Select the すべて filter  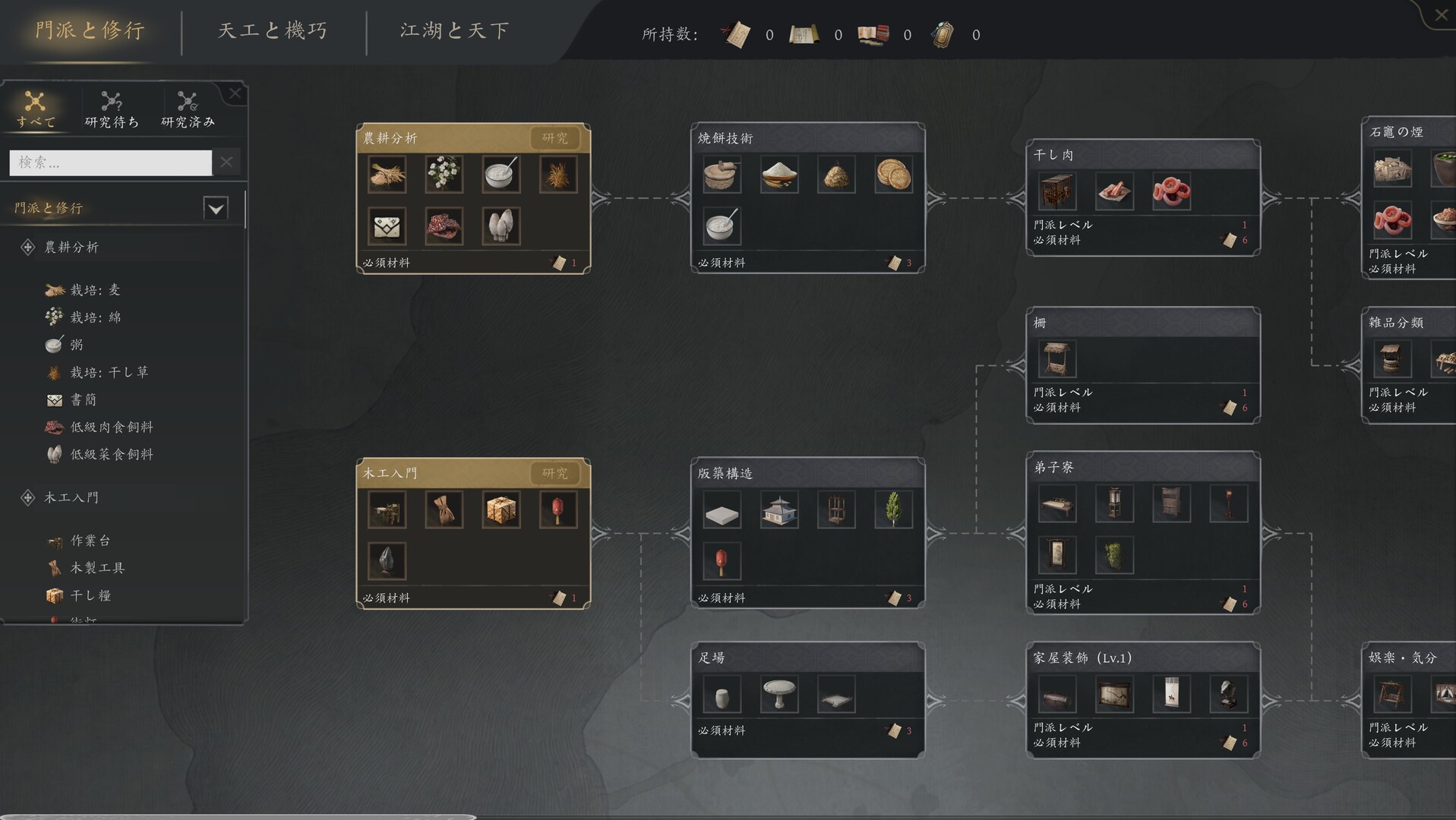36,109
